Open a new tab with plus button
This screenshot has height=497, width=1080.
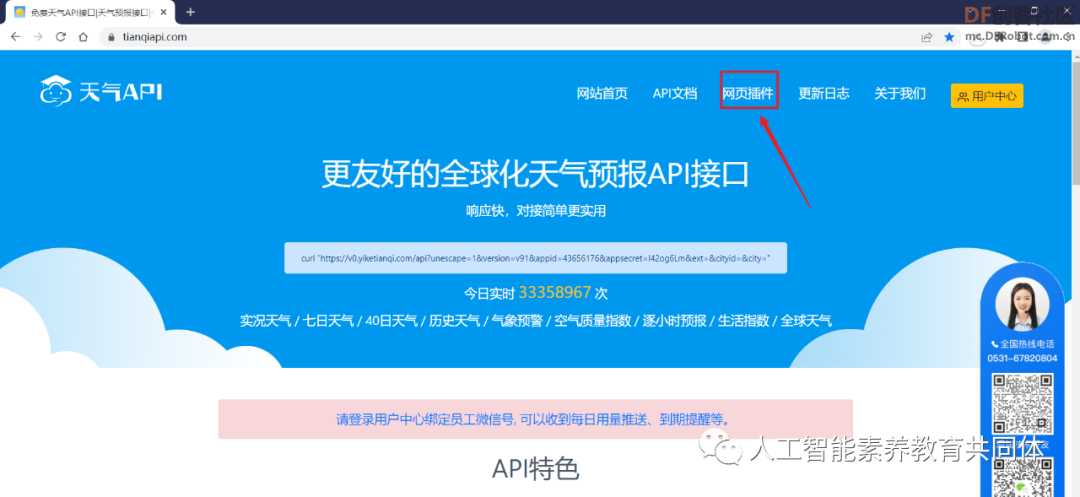191,12
